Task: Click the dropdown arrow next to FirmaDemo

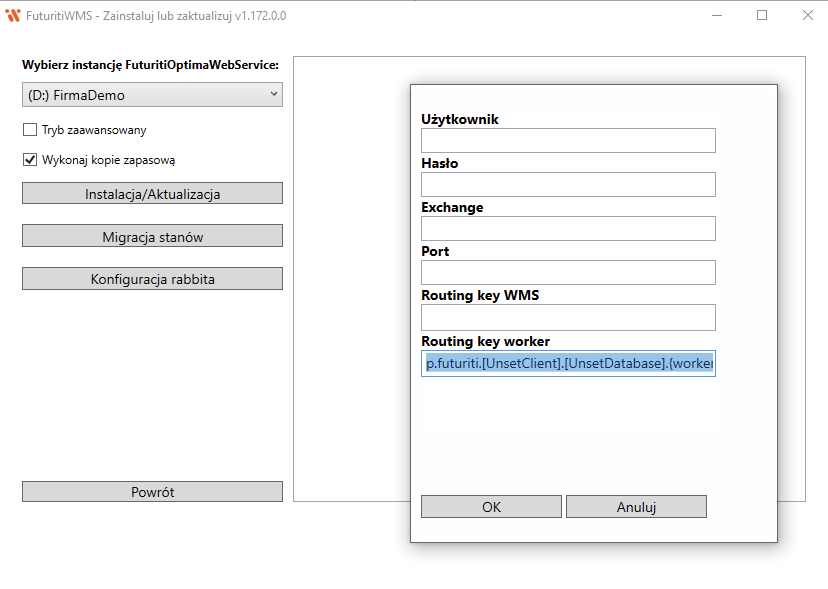Action: [x=274, y=94]
